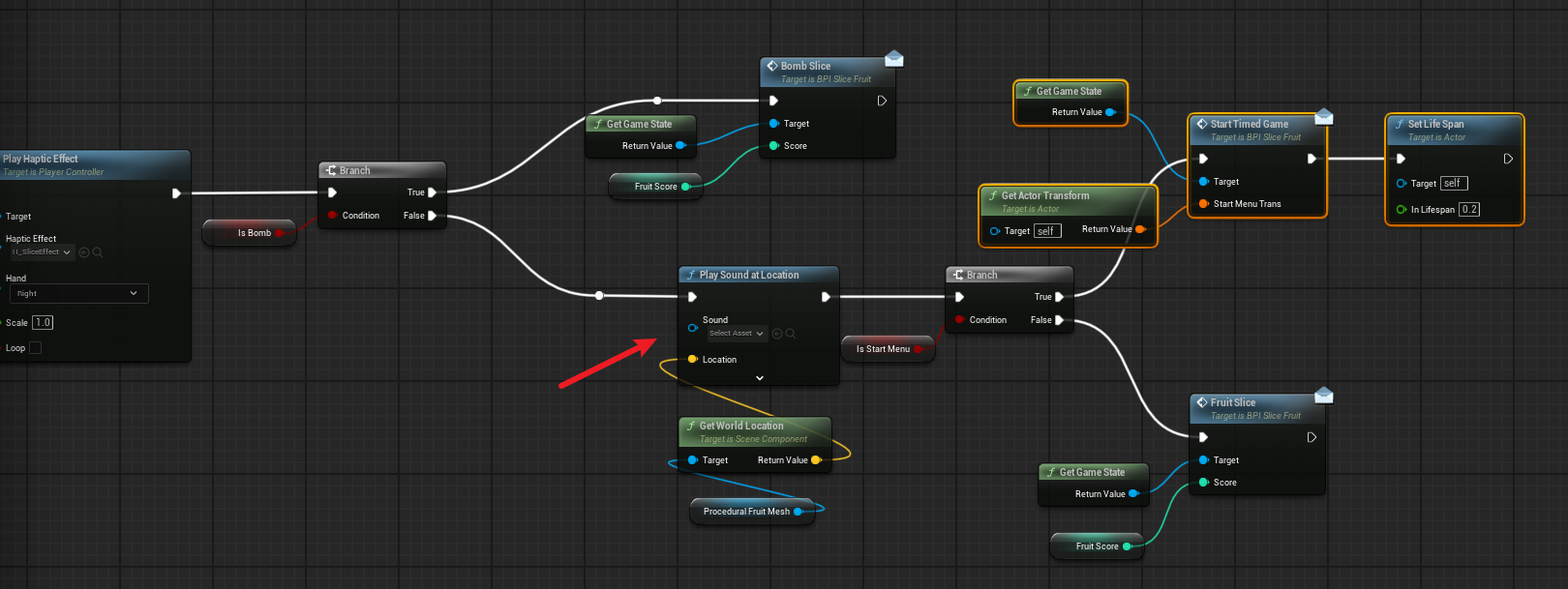
Task: Select the Play Haptic Effect node title
Action: (x=40, y=159)
